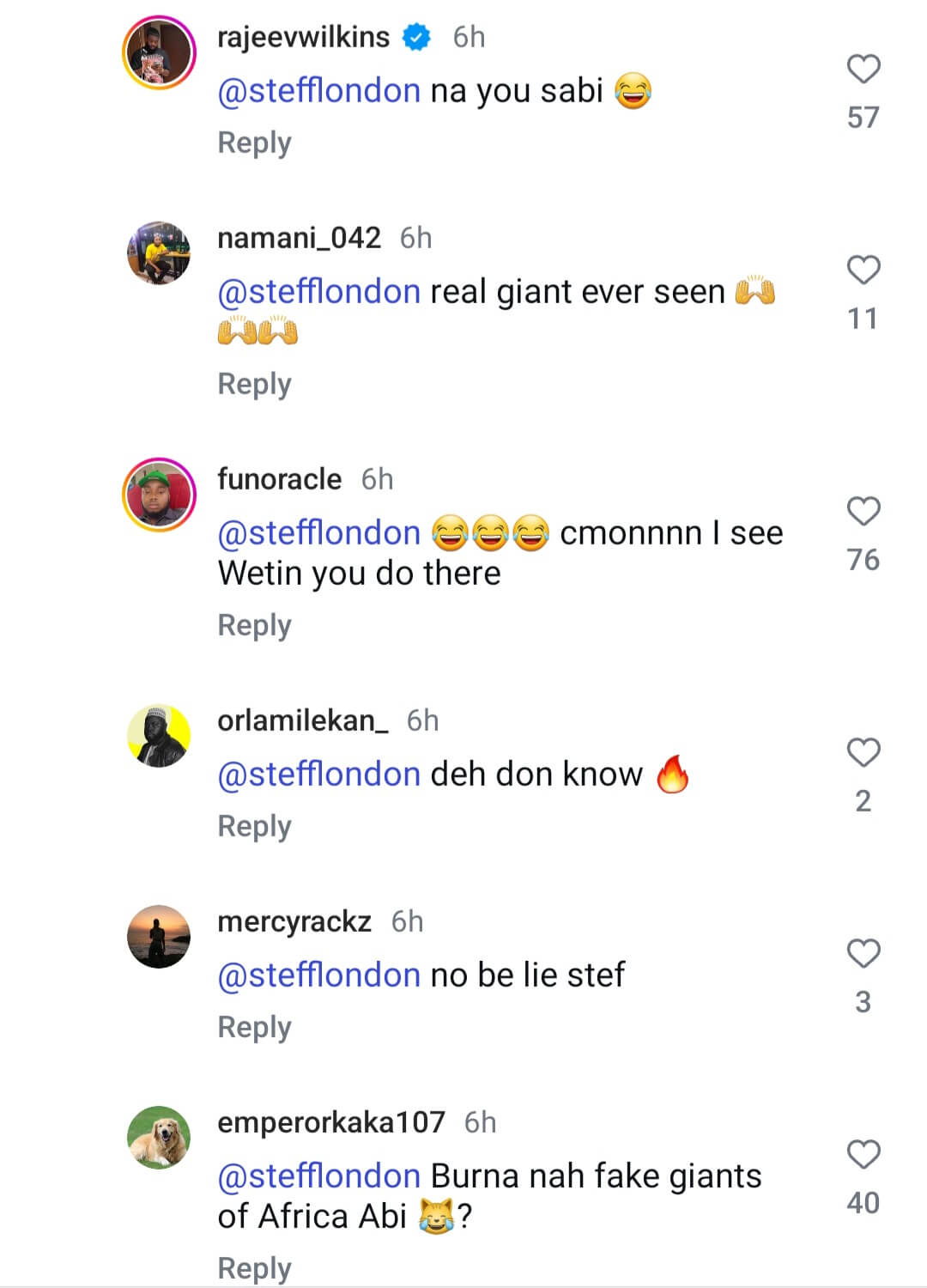Like funoracle's comment with the heart
The height and width of the screenshot is (1288, 927).
pyautogui.click(x=863, y=512)
